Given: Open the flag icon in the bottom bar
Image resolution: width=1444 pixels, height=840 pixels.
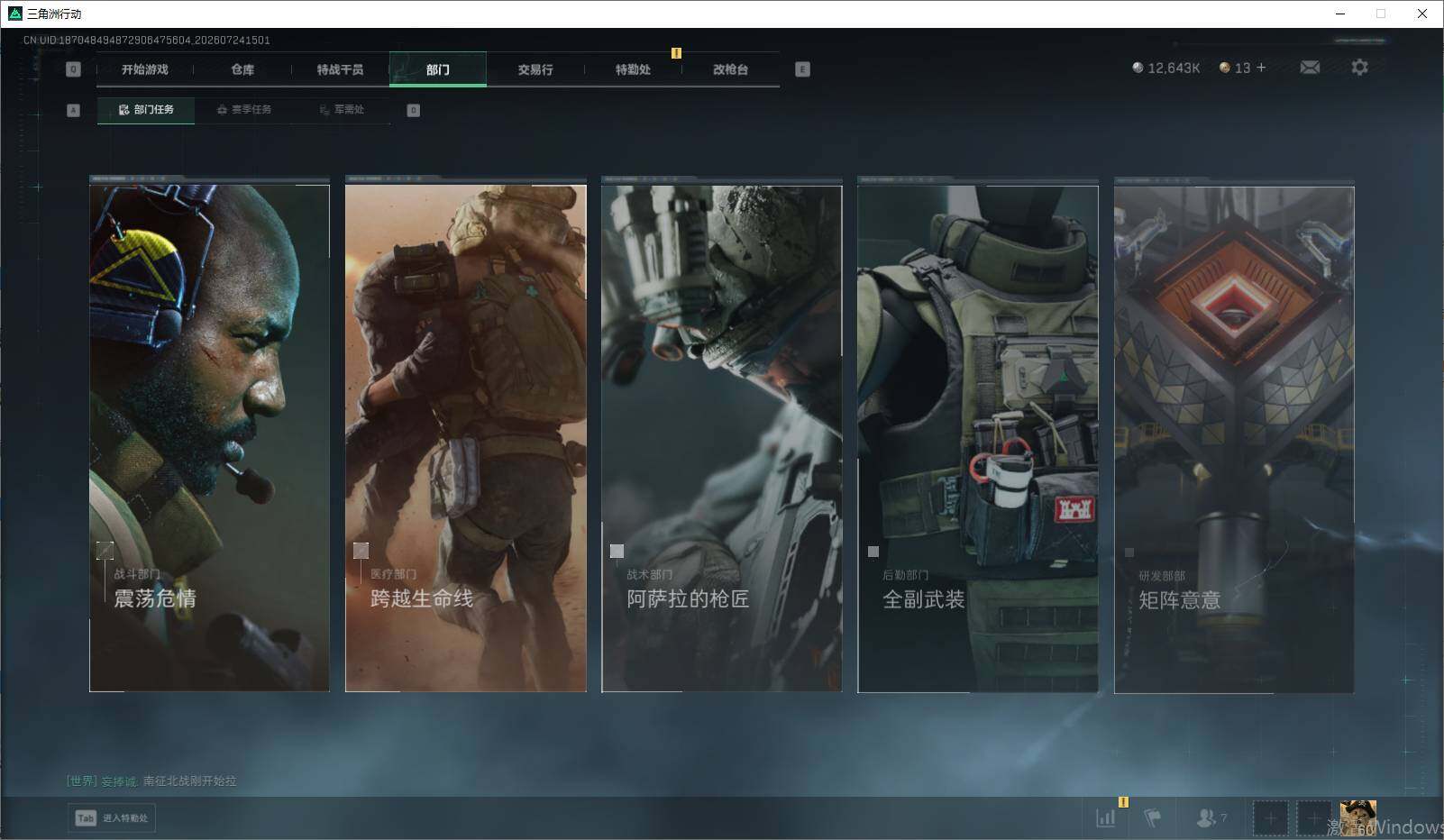Looking at the screenshot, I should click(x=1152, y=817).
